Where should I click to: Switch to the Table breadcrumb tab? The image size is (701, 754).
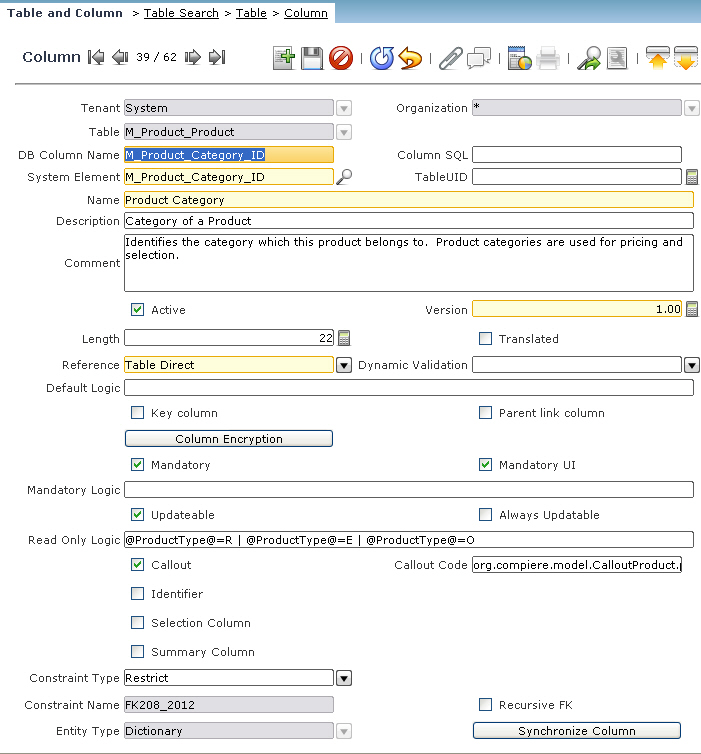(x=251, y=13)
